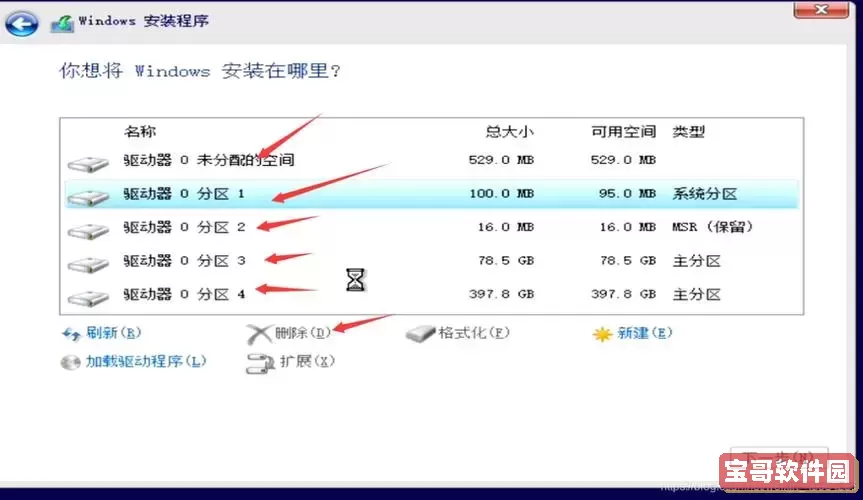The image size is (863, 500).
Task: Click the 可用空间 column header
Action: coord(623,132)
